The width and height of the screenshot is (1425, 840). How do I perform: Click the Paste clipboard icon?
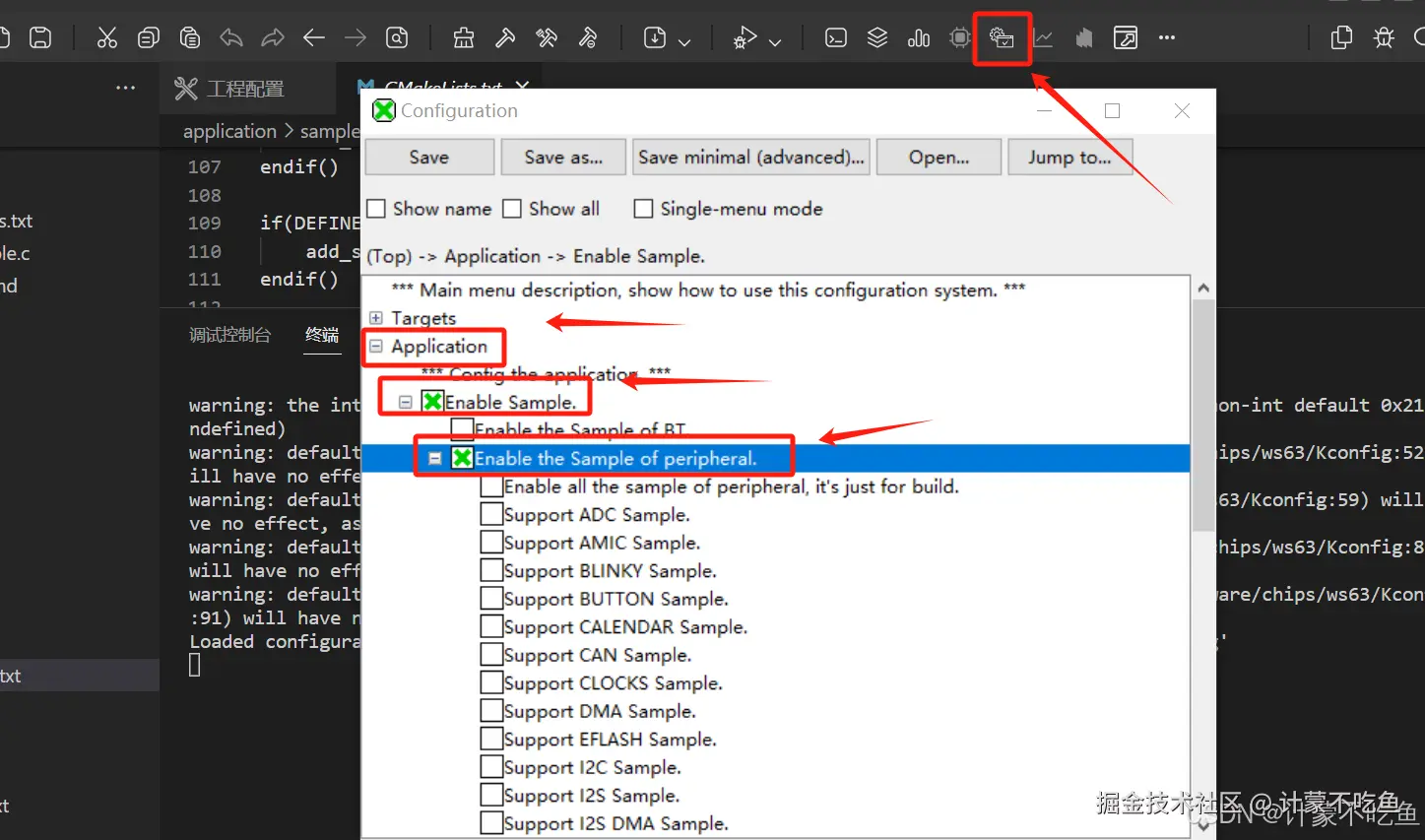tap(190, 37)
